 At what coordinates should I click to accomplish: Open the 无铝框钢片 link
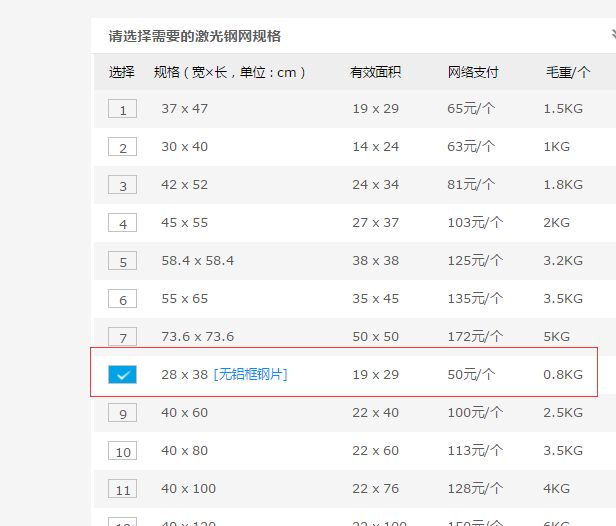pyautogui.click(x=250, y=374)
